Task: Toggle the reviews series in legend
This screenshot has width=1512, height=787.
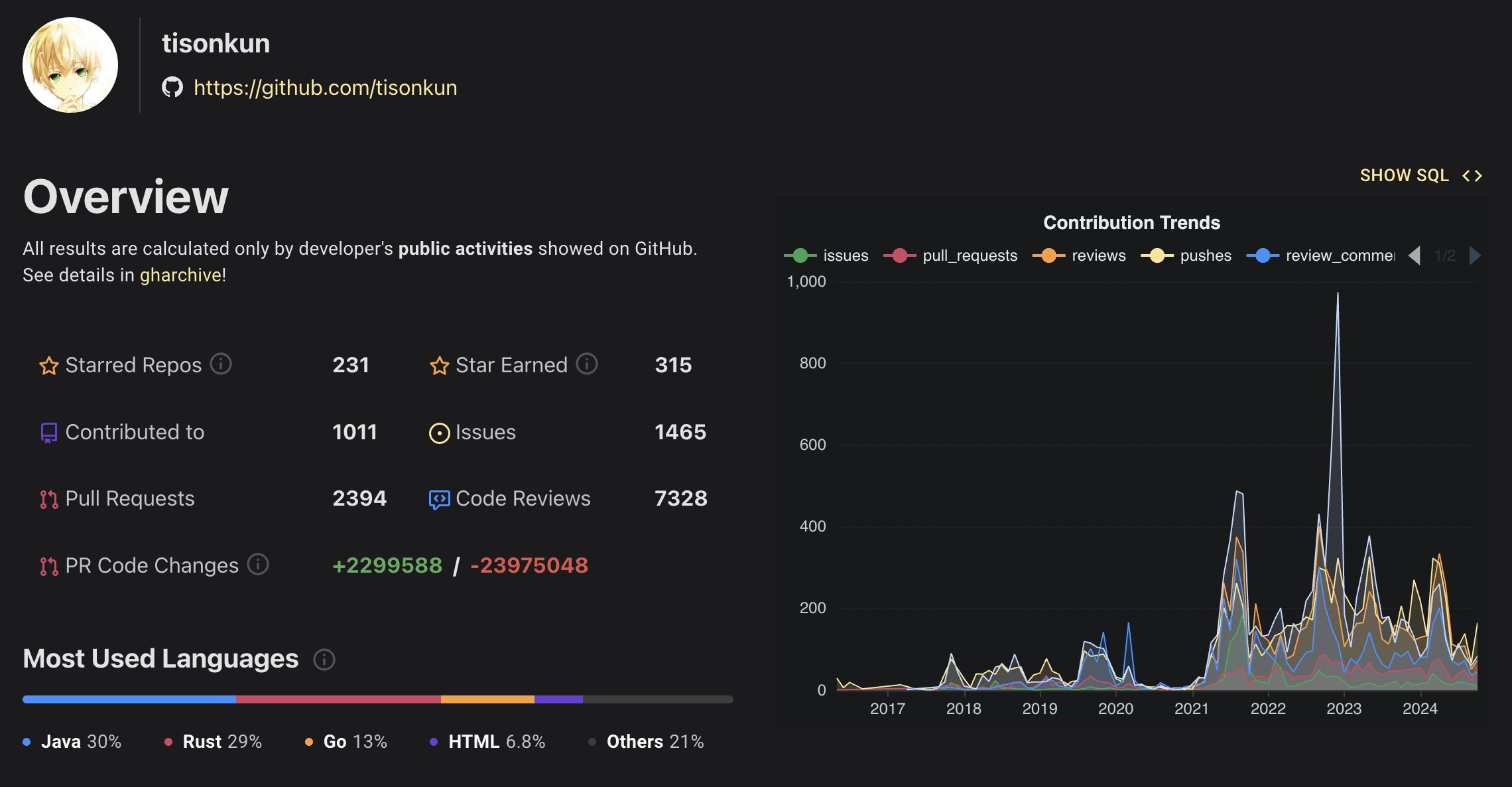Action: (1079, 255)
